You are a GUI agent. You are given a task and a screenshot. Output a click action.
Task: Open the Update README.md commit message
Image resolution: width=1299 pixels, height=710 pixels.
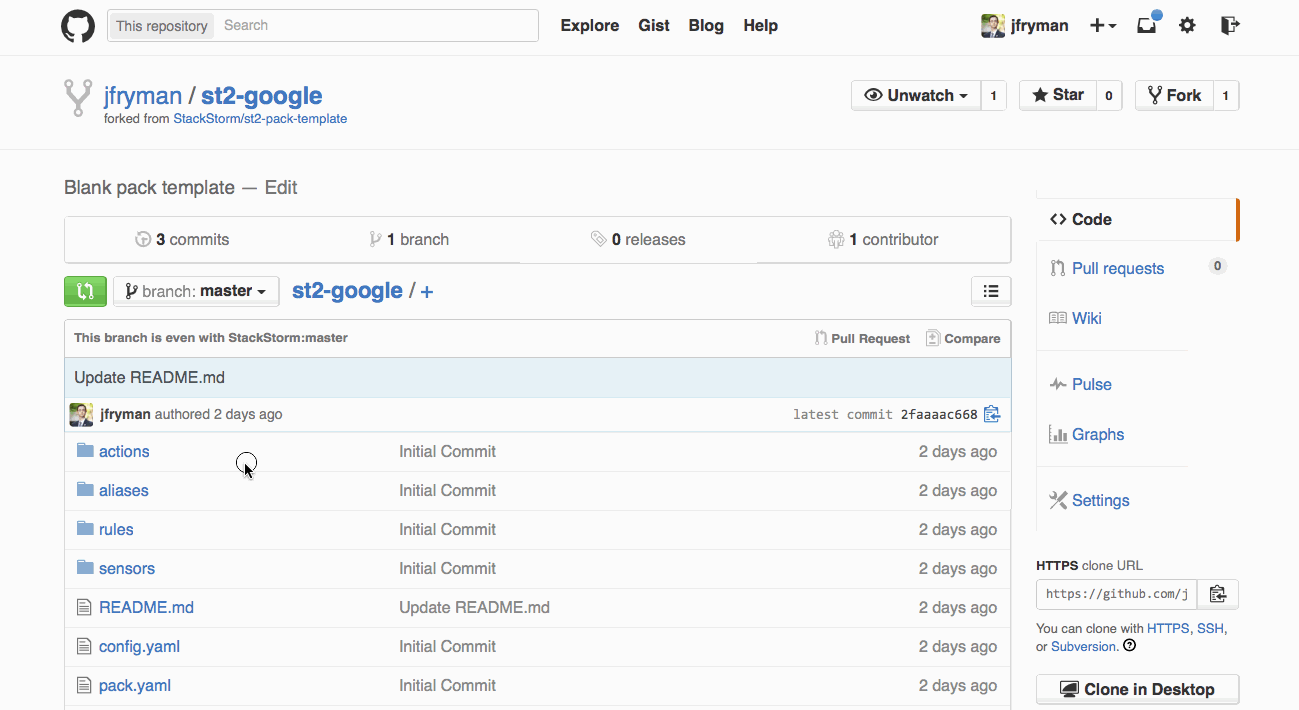click(x=150, y=378)
